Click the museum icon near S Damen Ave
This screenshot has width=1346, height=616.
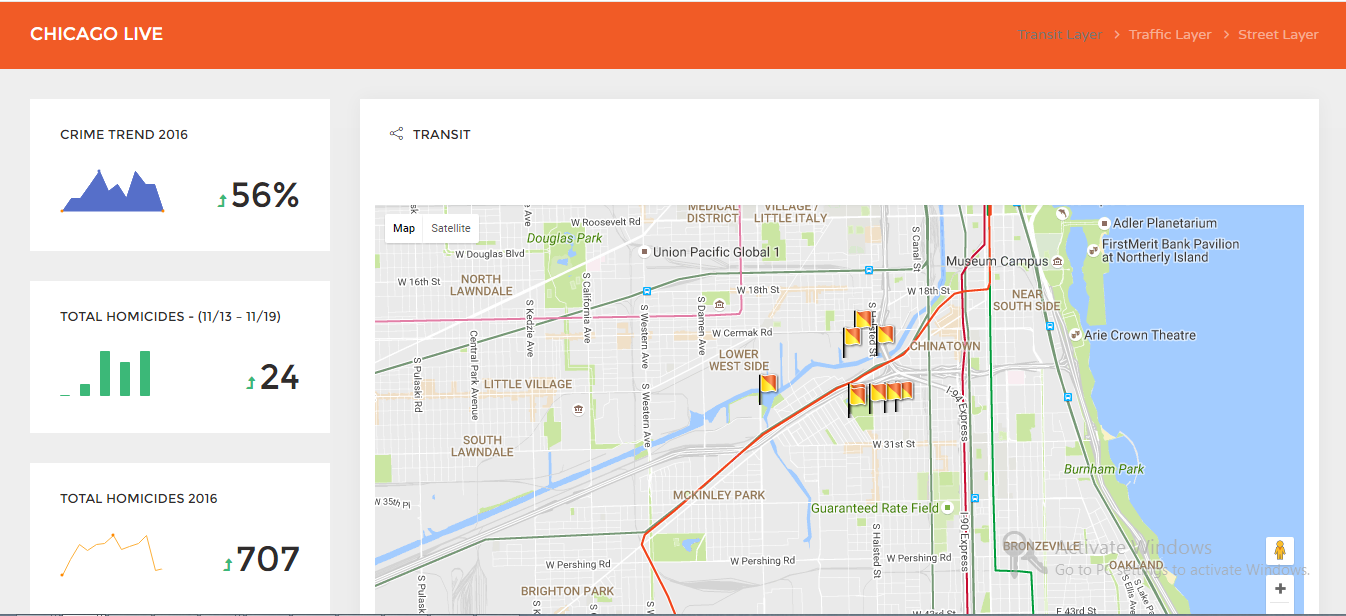[x=719, y=304]
